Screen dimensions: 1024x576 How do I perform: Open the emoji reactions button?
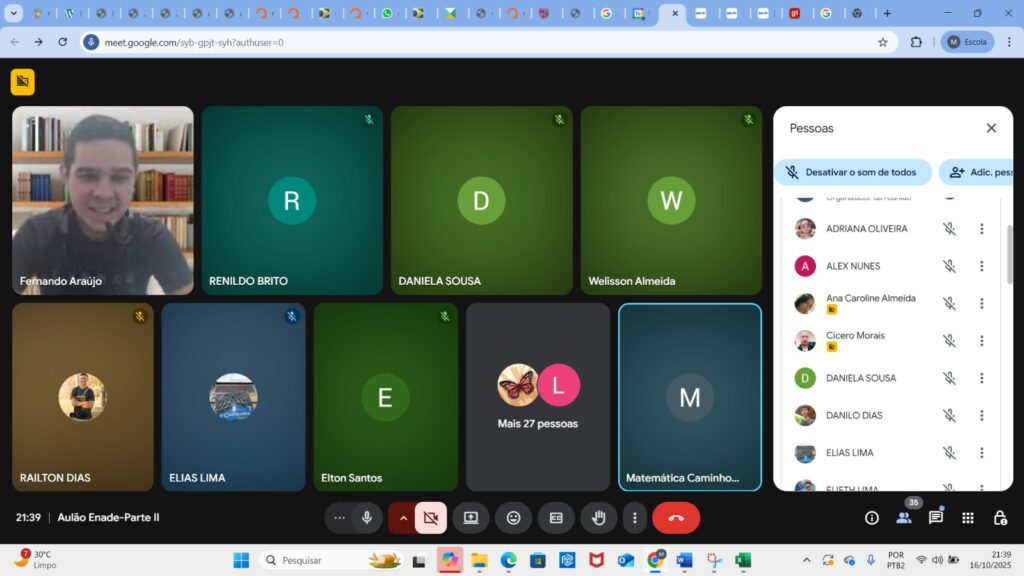513,518
